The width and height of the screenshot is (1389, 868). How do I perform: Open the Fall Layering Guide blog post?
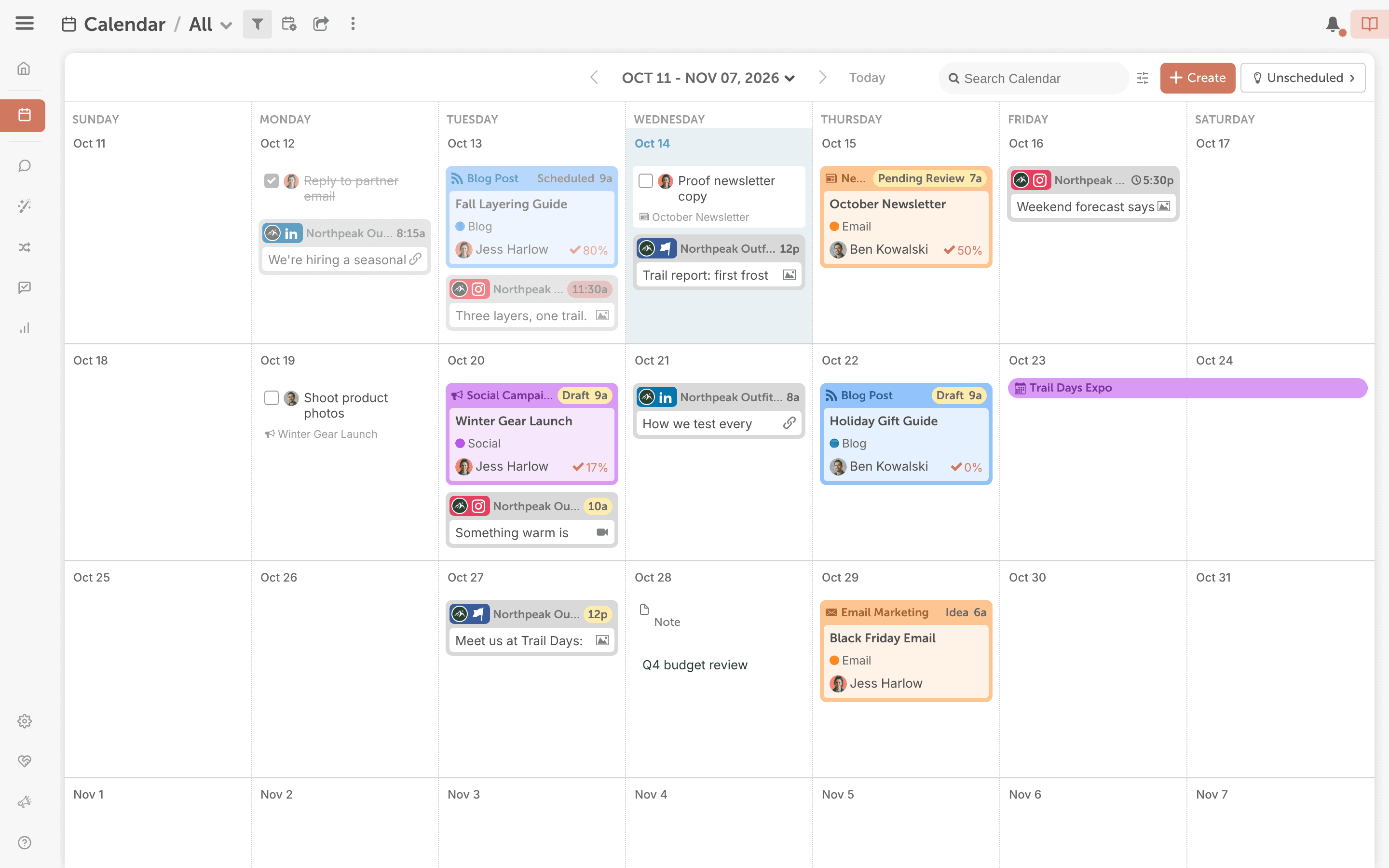(x=531, y=217)
